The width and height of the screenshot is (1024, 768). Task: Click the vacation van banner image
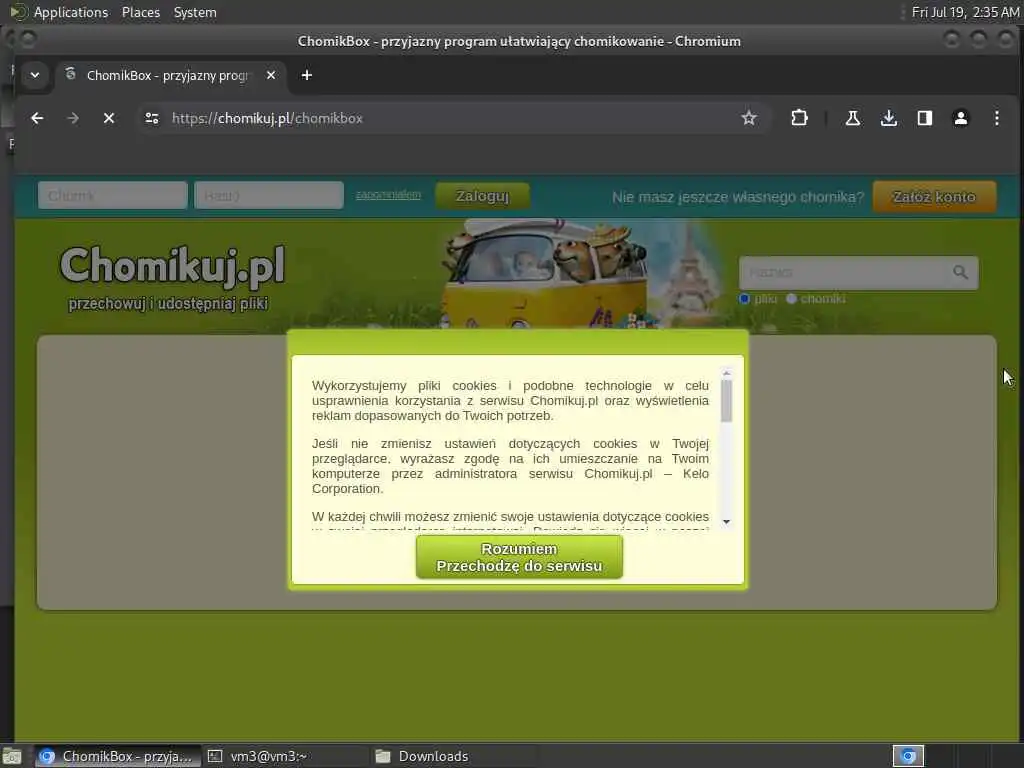coord(547,273)
